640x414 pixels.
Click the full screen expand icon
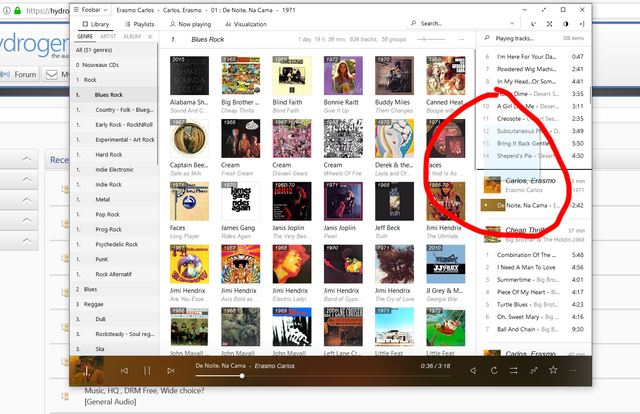point(549,24)
